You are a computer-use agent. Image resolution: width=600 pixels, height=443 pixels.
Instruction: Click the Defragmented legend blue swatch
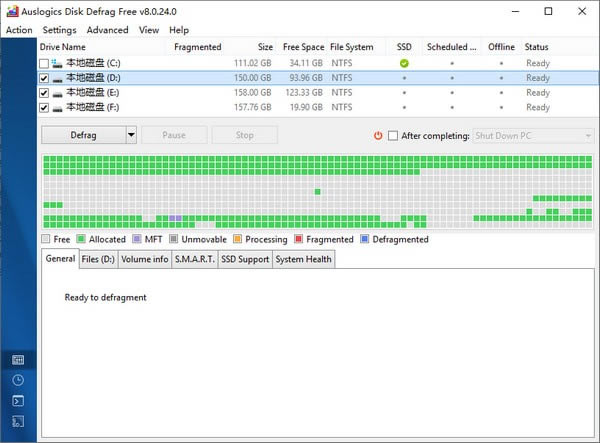pos(365,239)
